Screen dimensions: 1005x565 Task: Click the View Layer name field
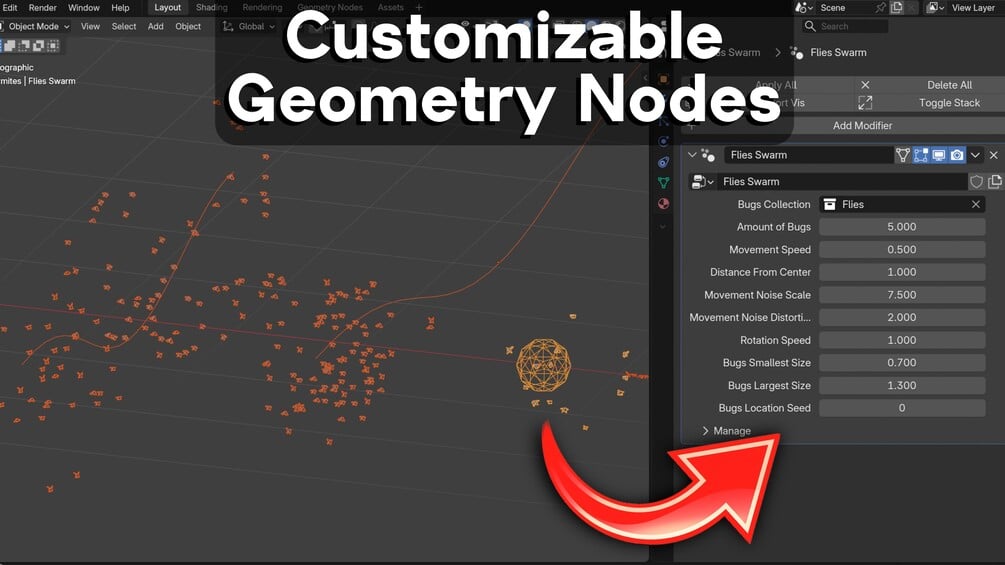coord(974,8)
